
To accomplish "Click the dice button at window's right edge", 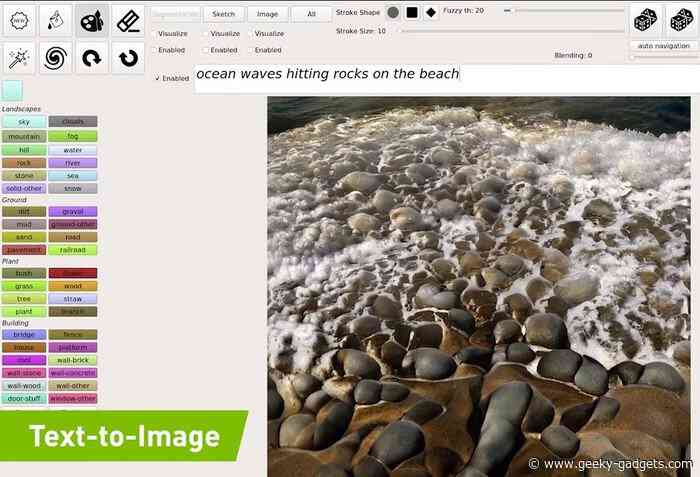I will click(x=682, y=20).
